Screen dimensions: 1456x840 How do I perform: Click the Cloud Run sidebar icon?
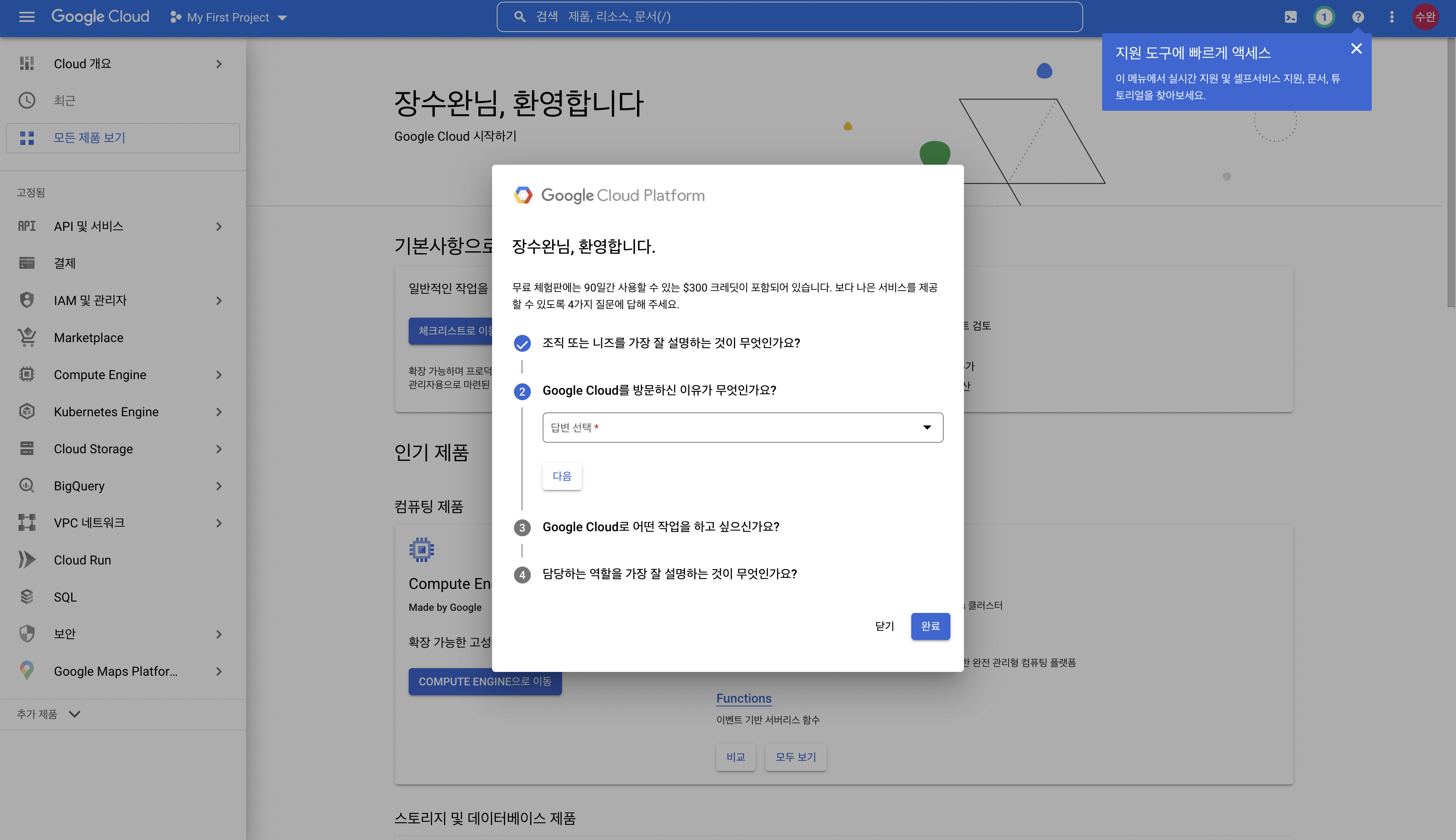click(x=27, y=559)
